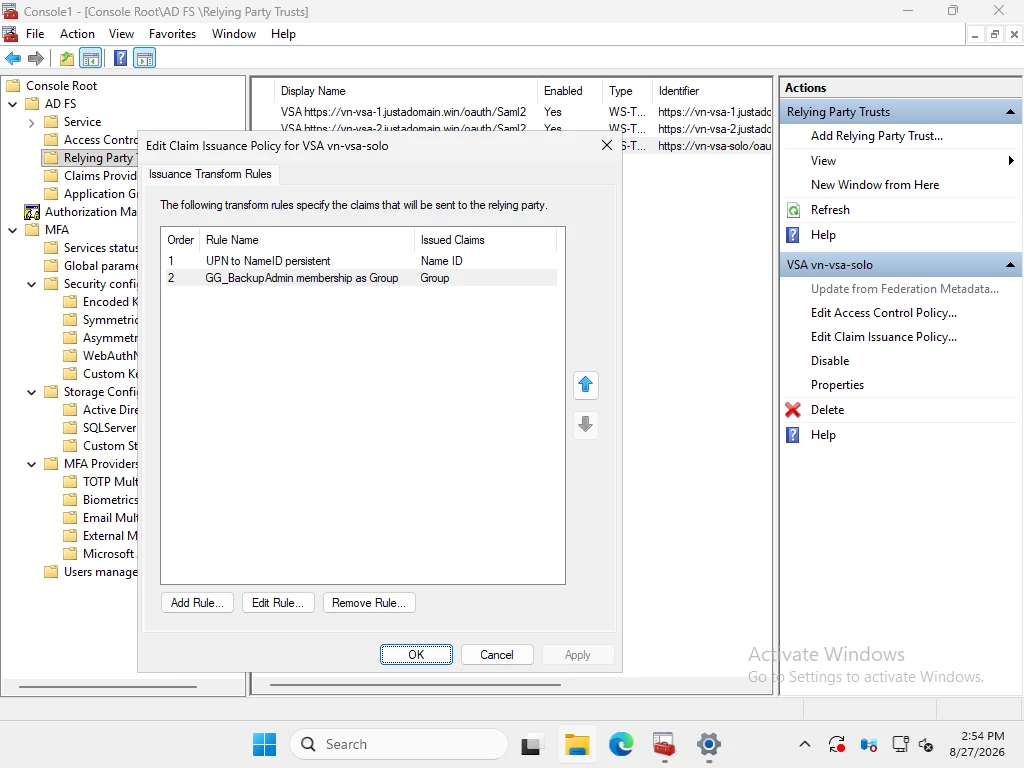
Task: Click the Forward arrow toolbar icon
Action: [x=36, y=58]
